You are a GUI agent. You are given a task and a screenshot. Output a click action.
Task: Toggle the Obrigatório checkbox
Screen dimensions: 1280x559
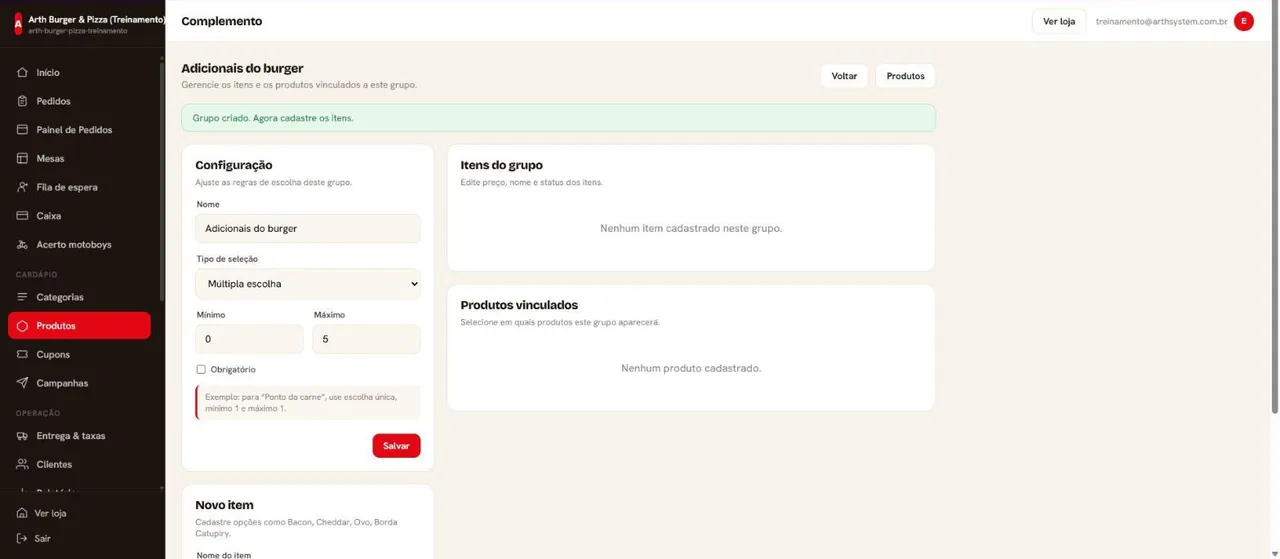point(201,369)
